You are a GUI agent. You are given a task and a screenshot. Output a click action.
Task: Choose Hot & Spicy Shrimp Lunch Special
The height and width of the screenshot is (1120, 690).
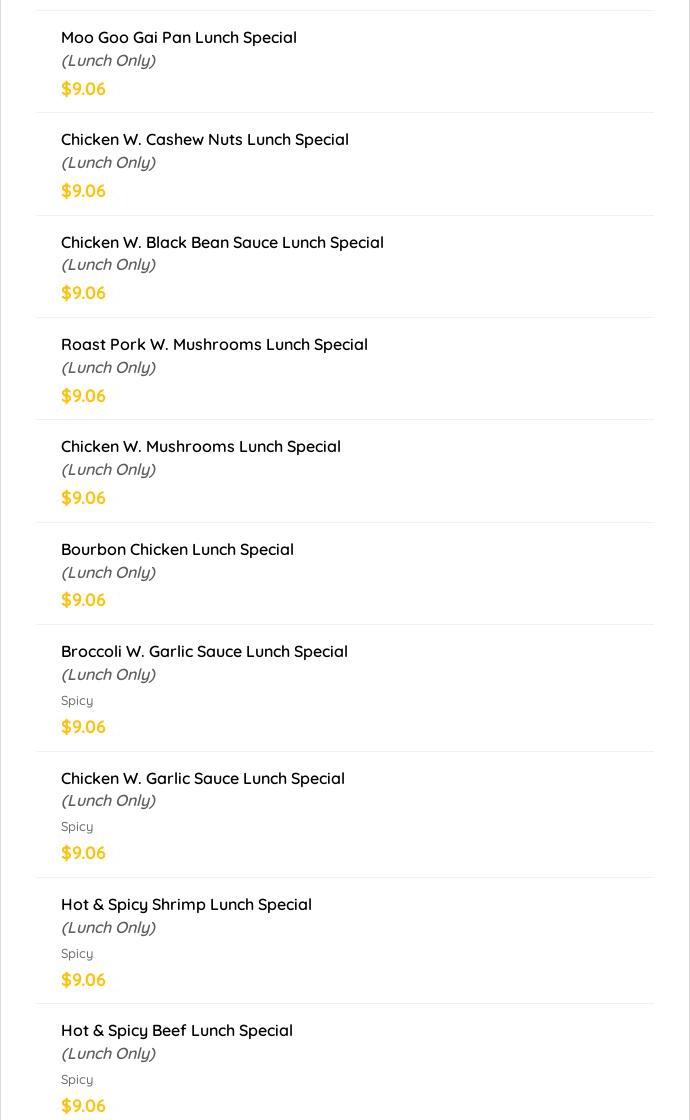point(345,941)
